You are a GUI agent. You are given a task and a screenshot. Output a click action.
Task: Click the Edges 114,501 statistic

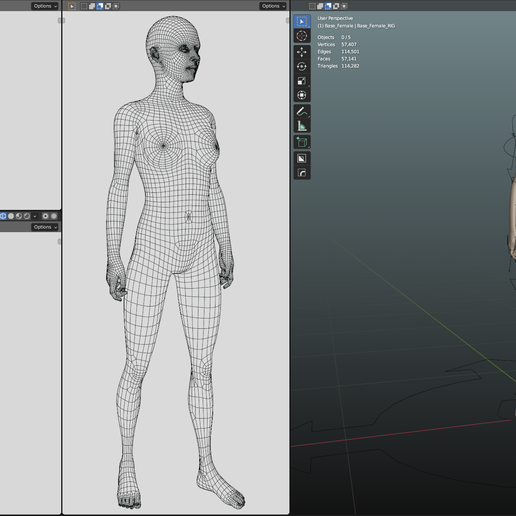tap(338, 52)
